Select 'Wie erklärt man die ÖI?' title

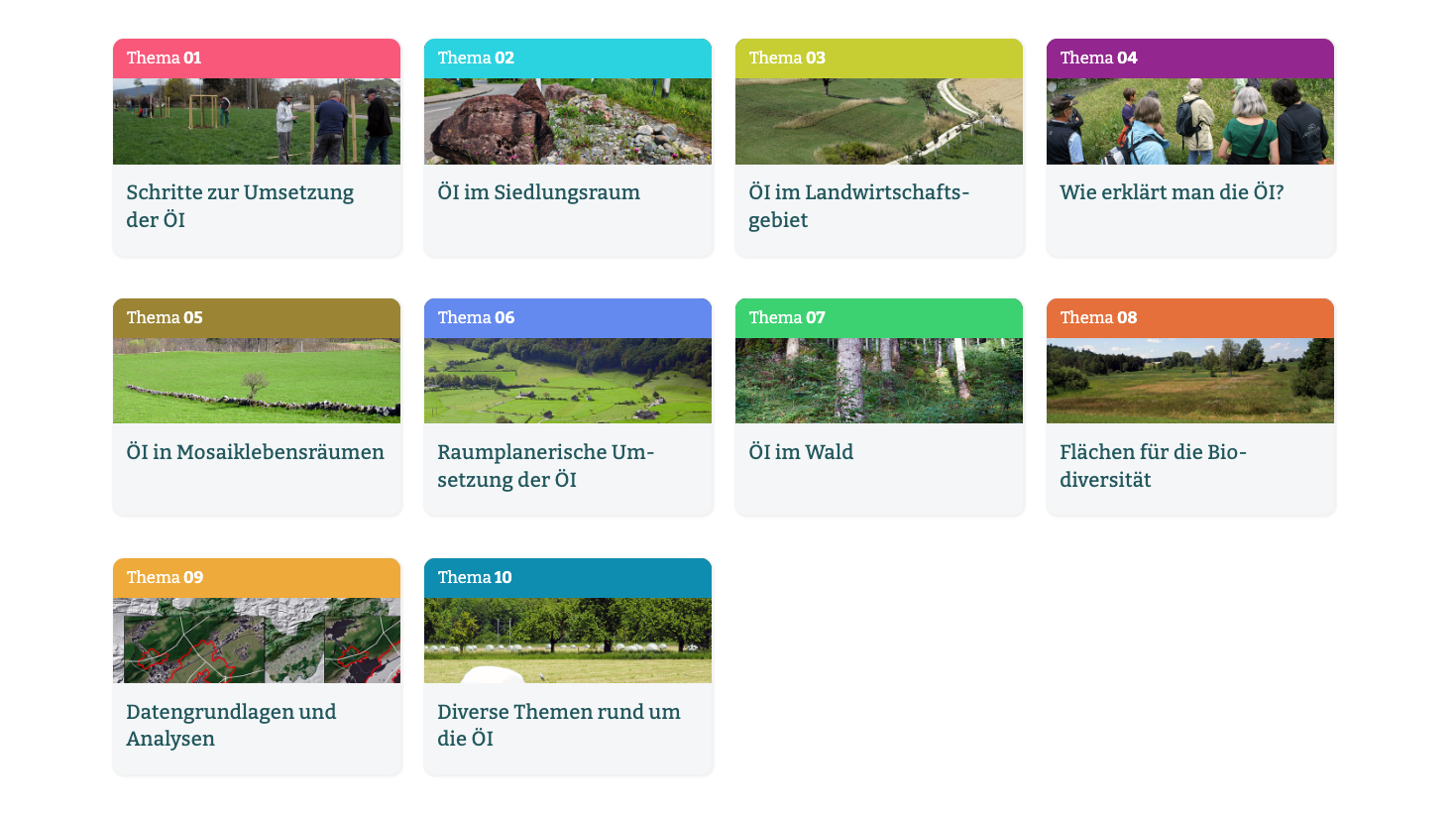[1172, 192]
